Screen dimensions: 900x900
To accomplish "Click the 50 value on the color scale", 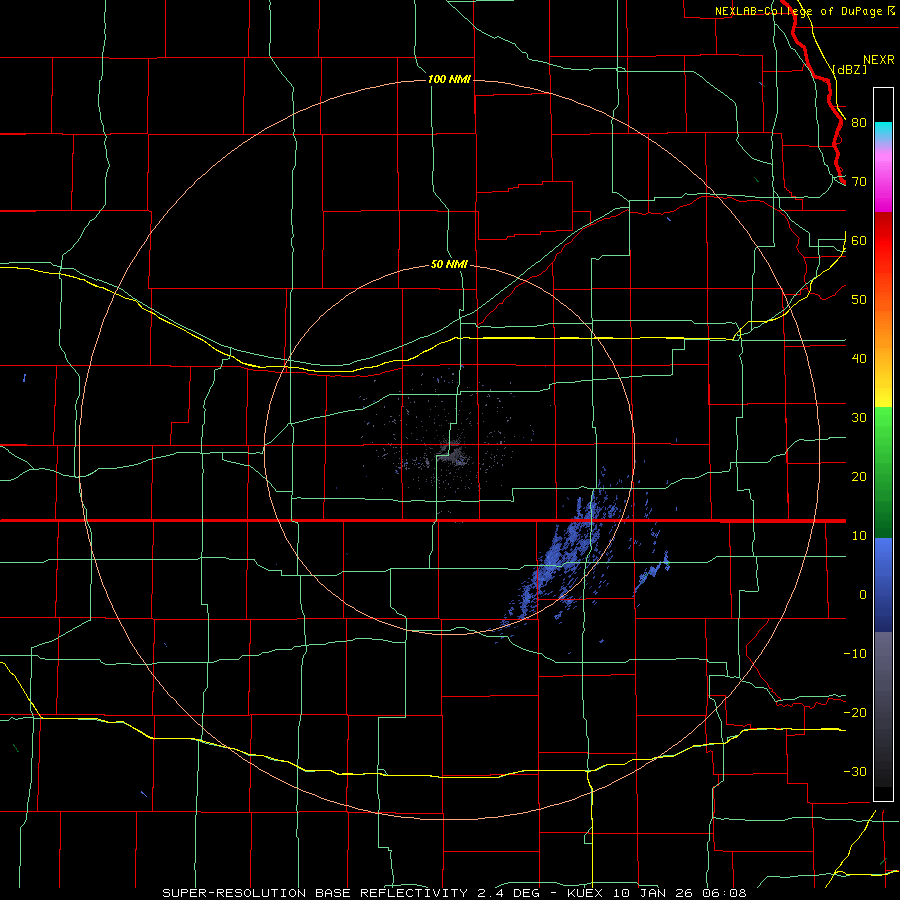I will click(859, 300).
